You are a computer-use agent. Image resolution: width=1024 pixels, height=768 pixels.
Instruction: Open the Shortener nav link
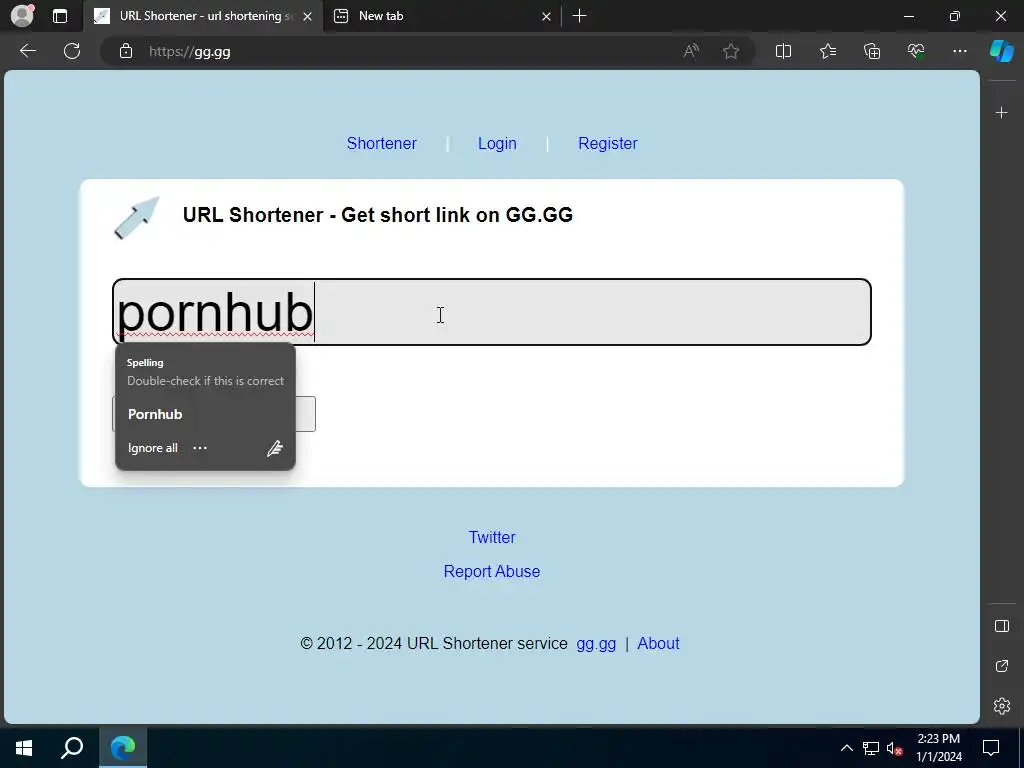(x=381, y=144)
